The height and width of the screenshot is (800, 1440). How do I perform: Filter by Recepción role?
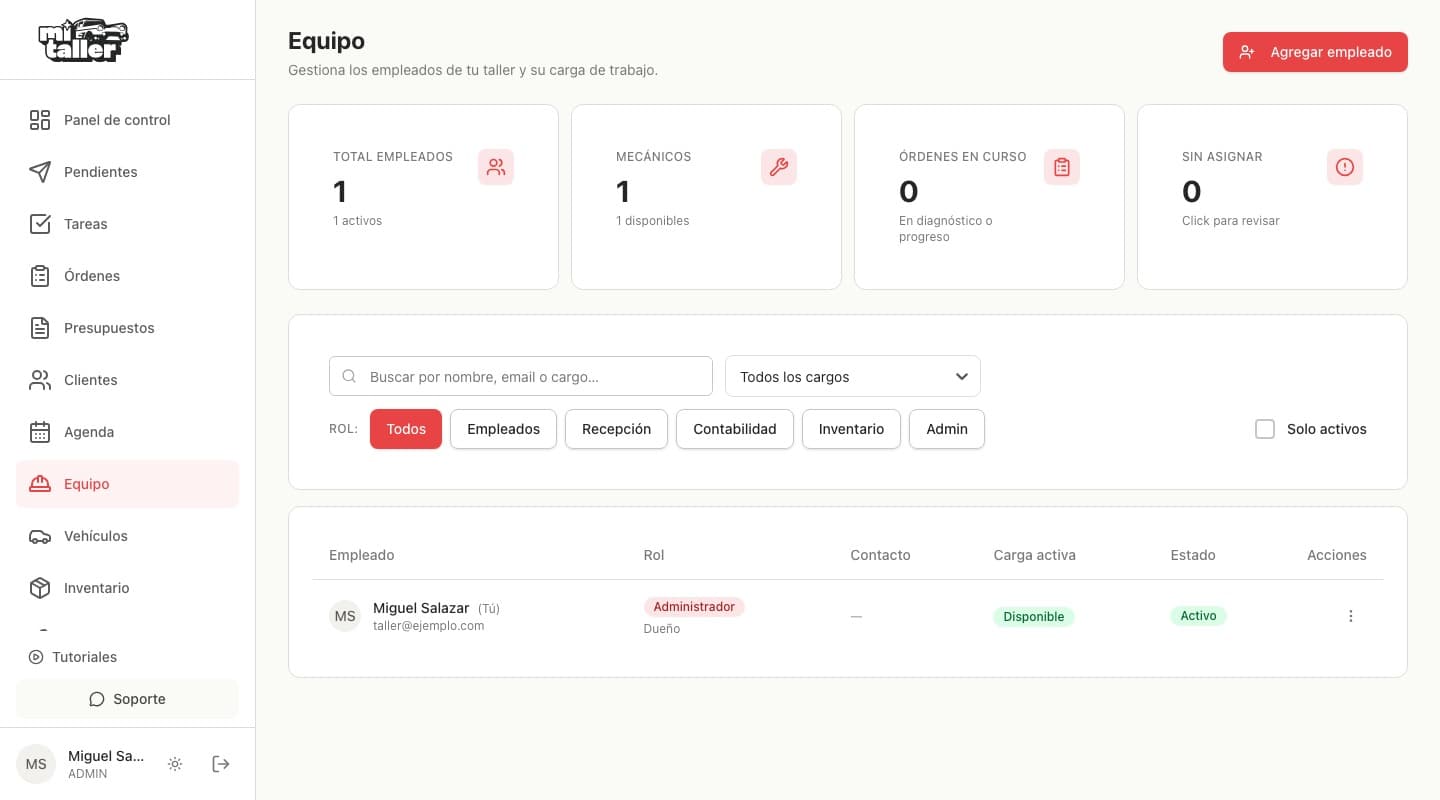coord(616,429)
